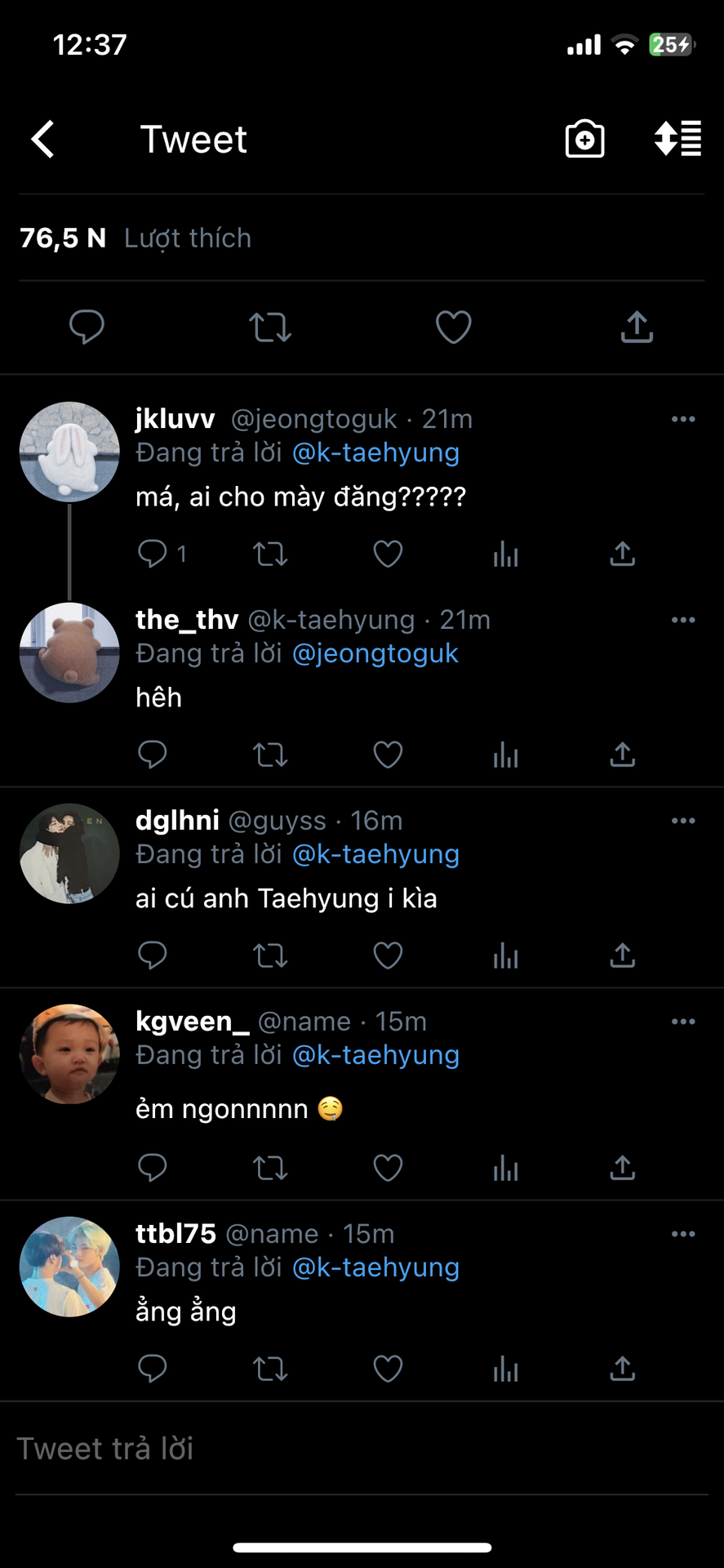Open more options on jkluvv's reply
Screen dimensions: 724x1568
point(682,419)
